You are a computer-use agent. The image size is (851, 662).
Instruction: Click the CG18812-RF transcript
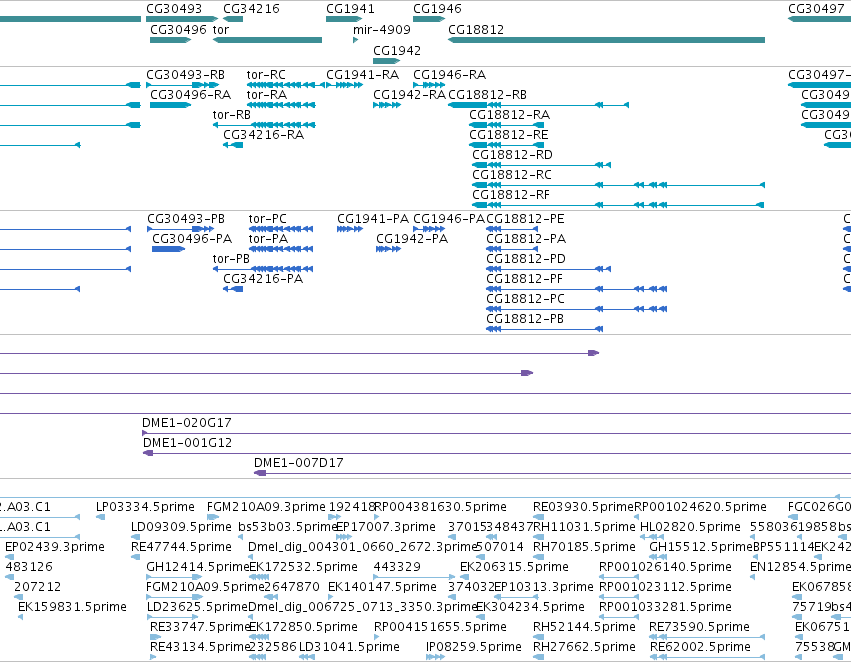coord(619,205)
